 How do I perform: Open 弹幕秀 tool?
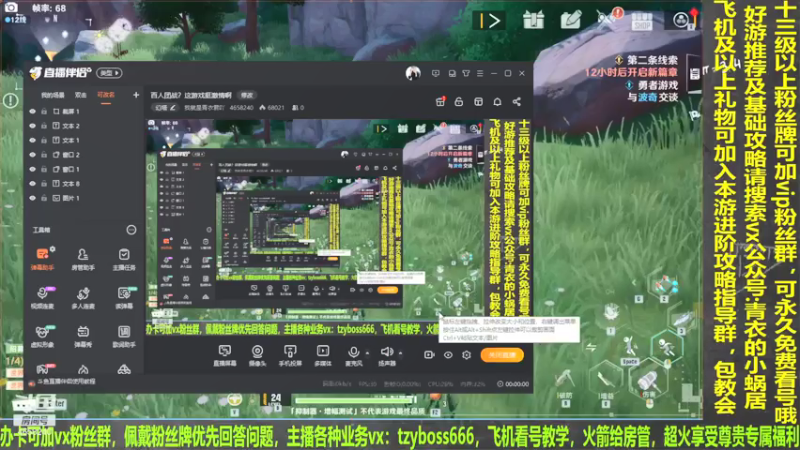pos(83,336)
